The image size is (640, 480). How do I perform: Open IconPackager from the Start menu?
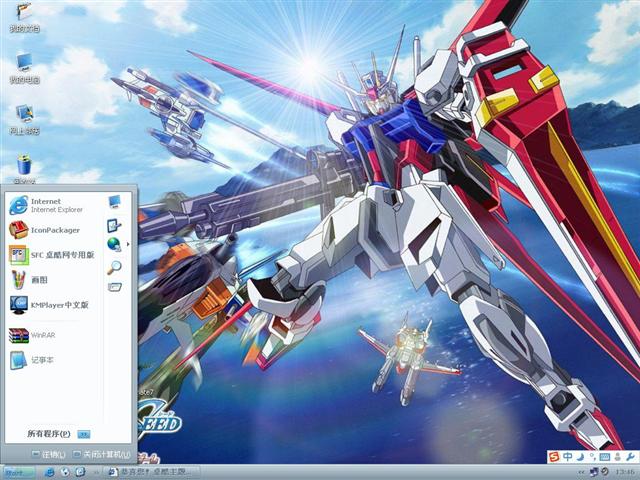coord(44,230)
